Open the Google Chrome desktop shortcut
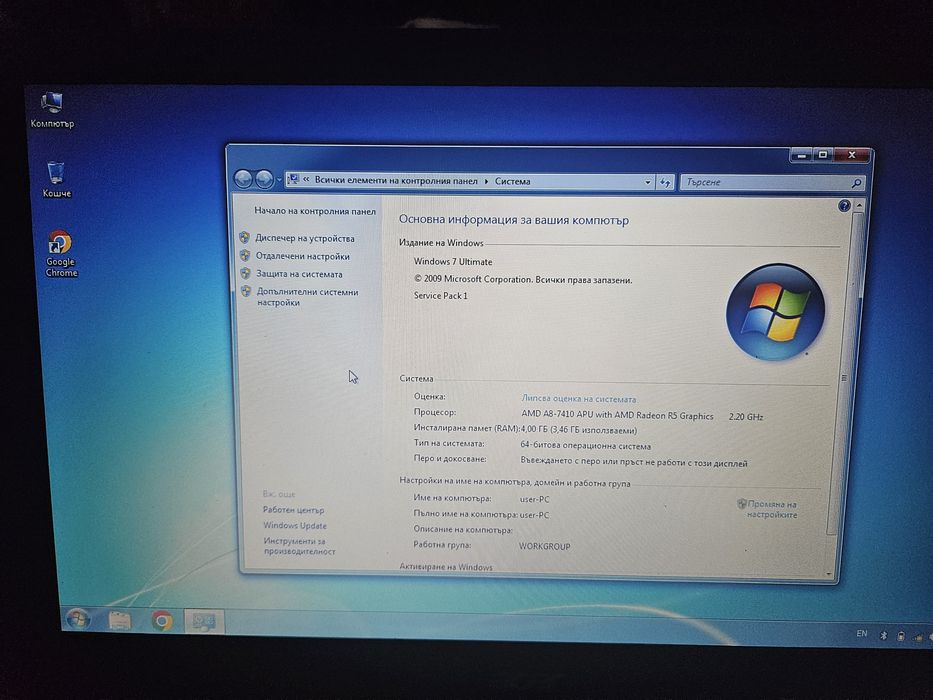 61,254
